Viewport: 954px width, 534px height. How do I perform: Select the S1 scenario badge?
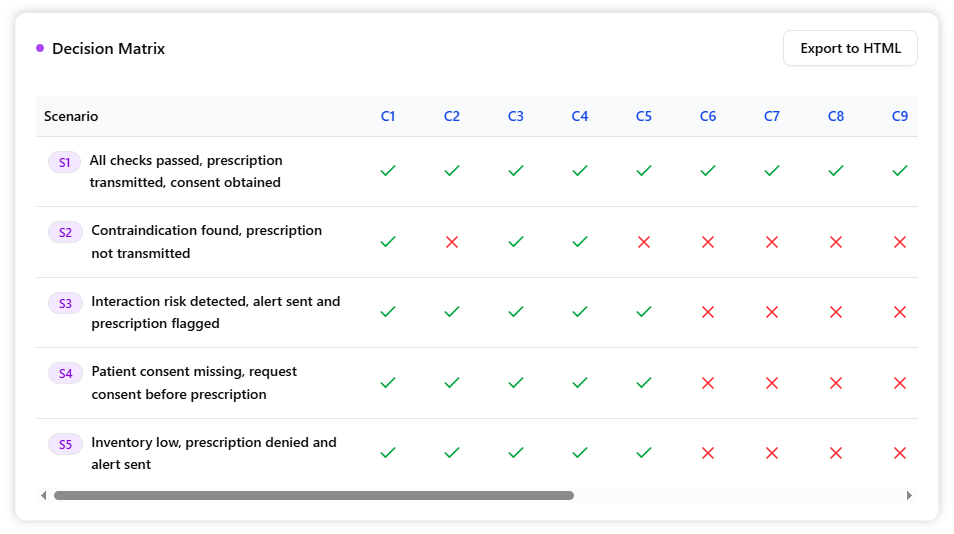coord(64,162)
